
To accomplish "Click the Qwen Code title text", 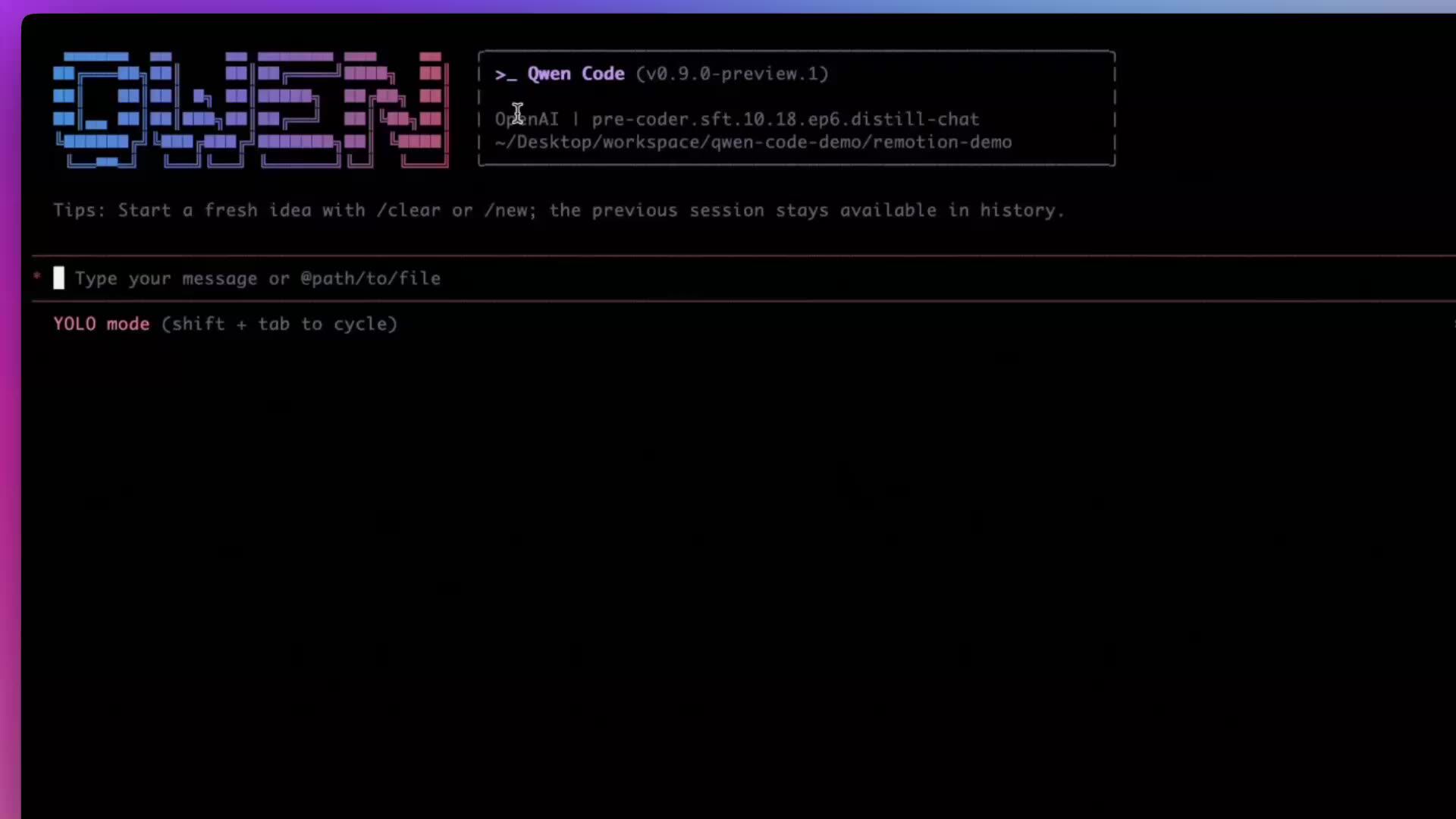I will click(x=576, y=74).
